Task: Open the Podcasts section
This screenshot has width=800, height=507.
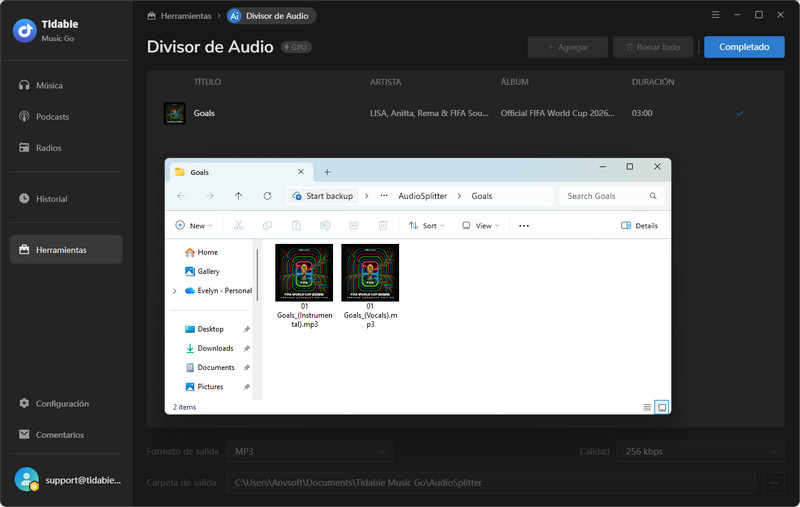Action: point(66,116)
